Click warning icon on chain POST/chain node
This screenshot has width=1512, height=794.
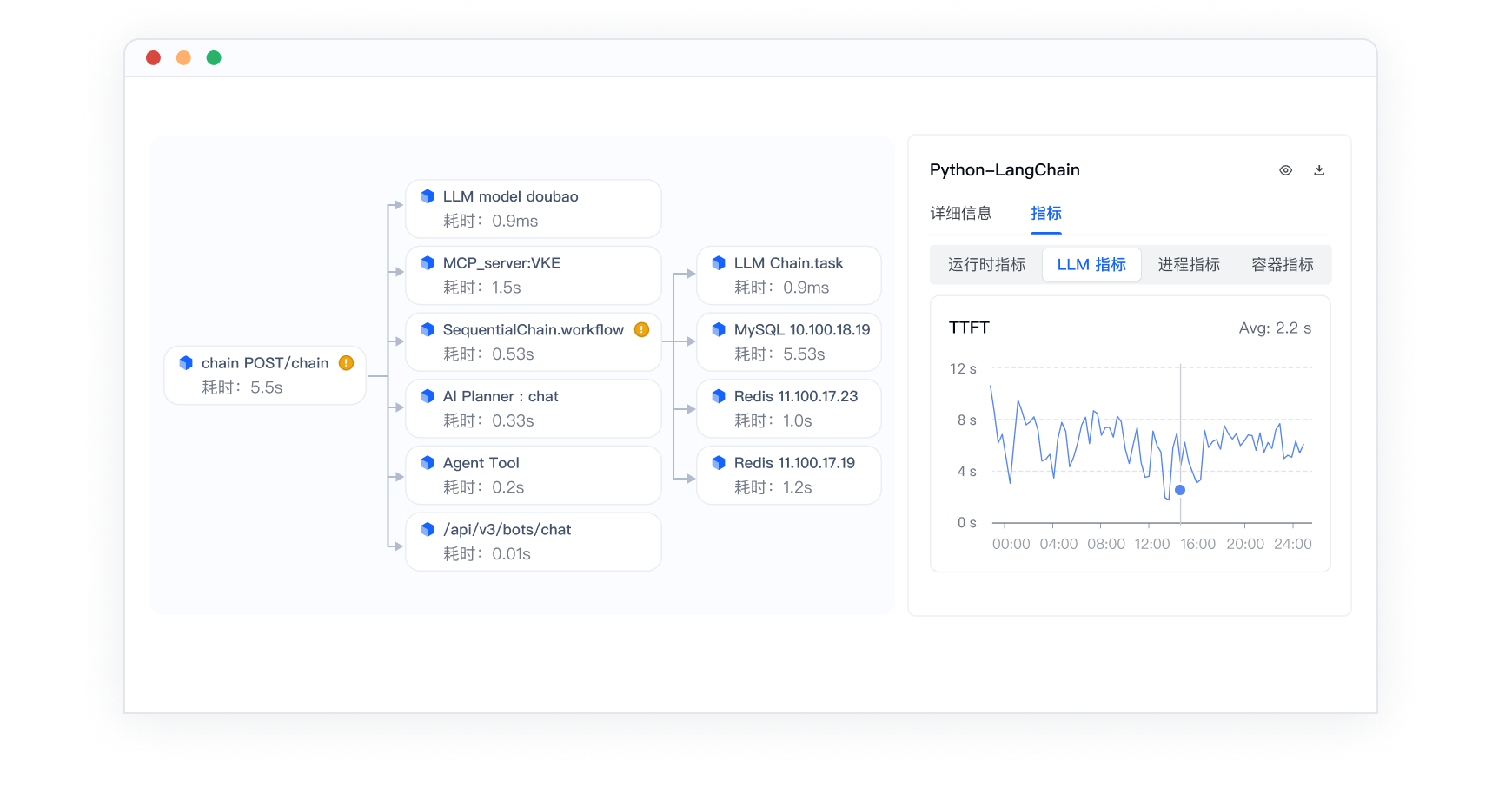(346, 363)
